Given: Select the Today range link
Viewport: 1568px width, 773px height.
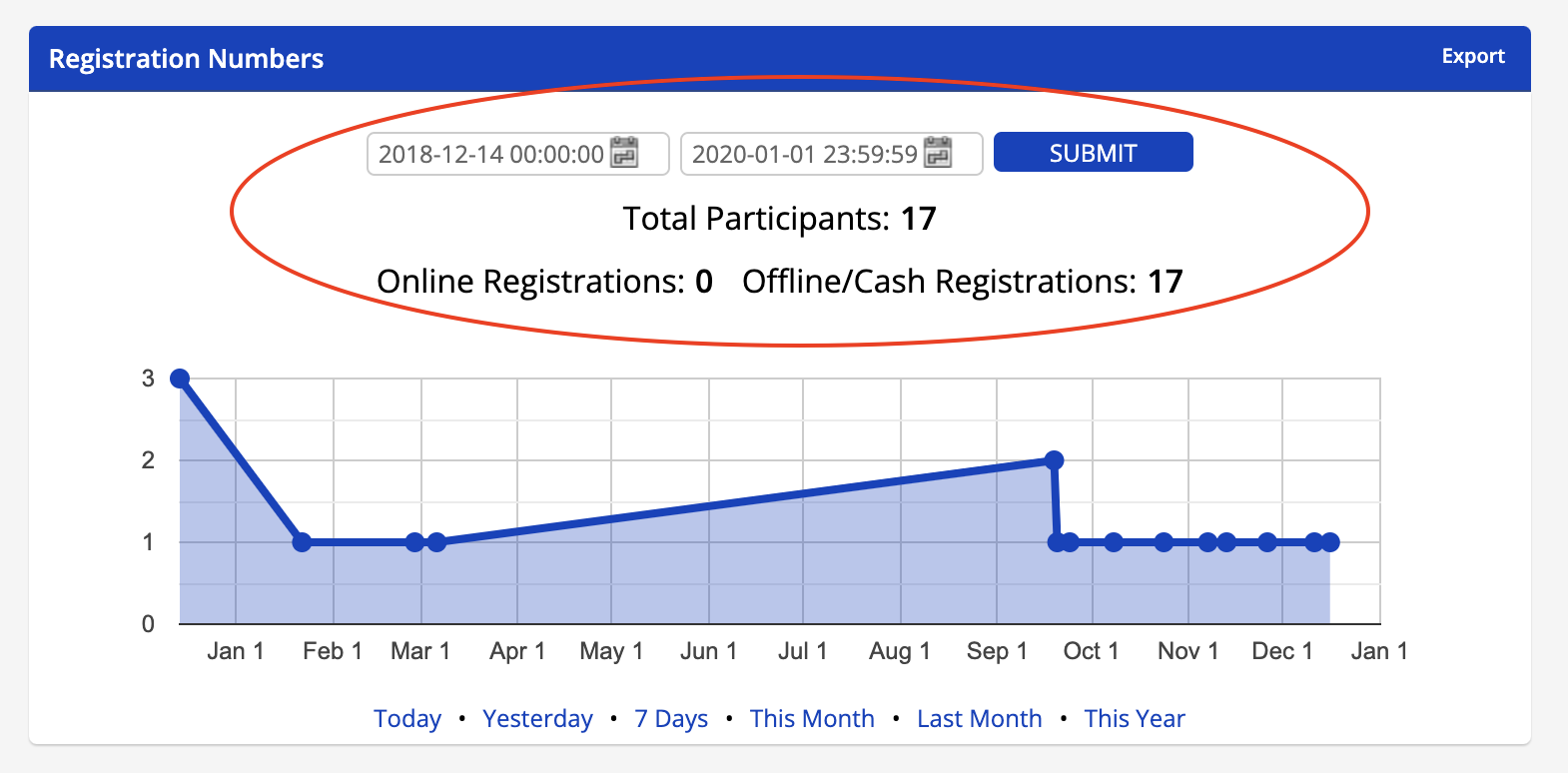Looking at the screenshot, I should pos(407,719).
